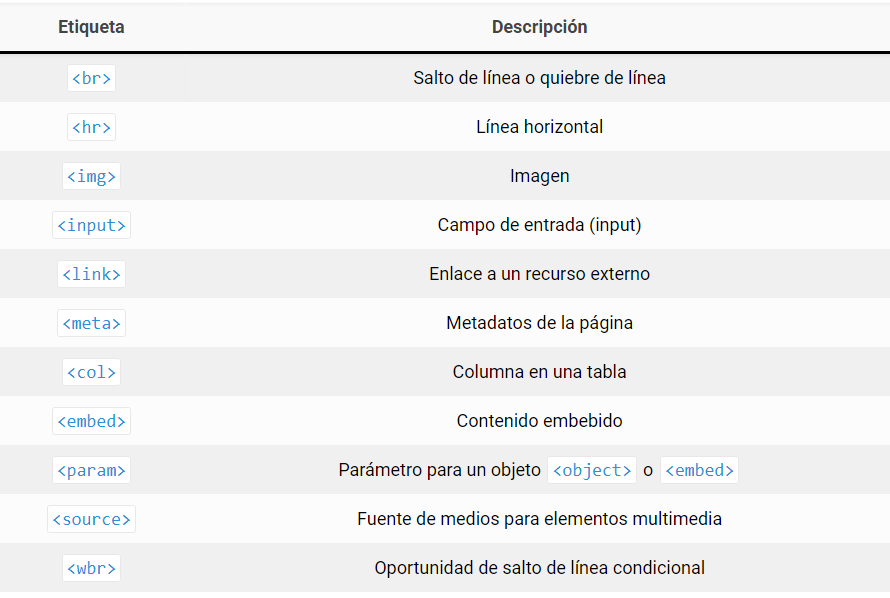Click the <col> tag code label

91,372
